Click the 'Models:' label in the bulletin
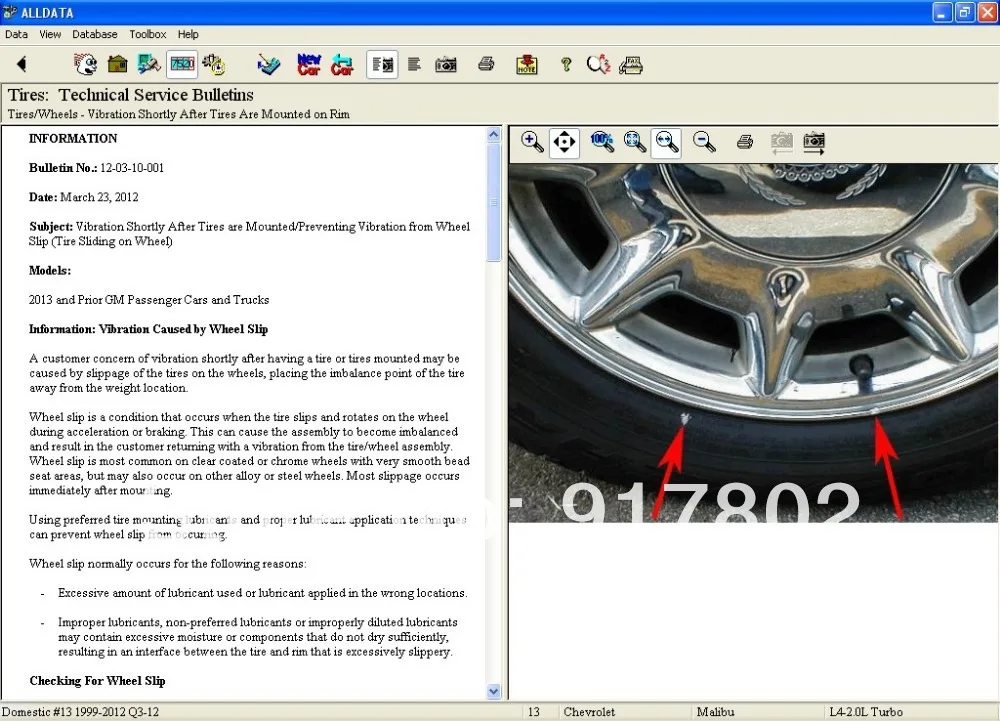The width and height of the screenshot is (1000, 721). pyautogui.click(x=50, y=270)
